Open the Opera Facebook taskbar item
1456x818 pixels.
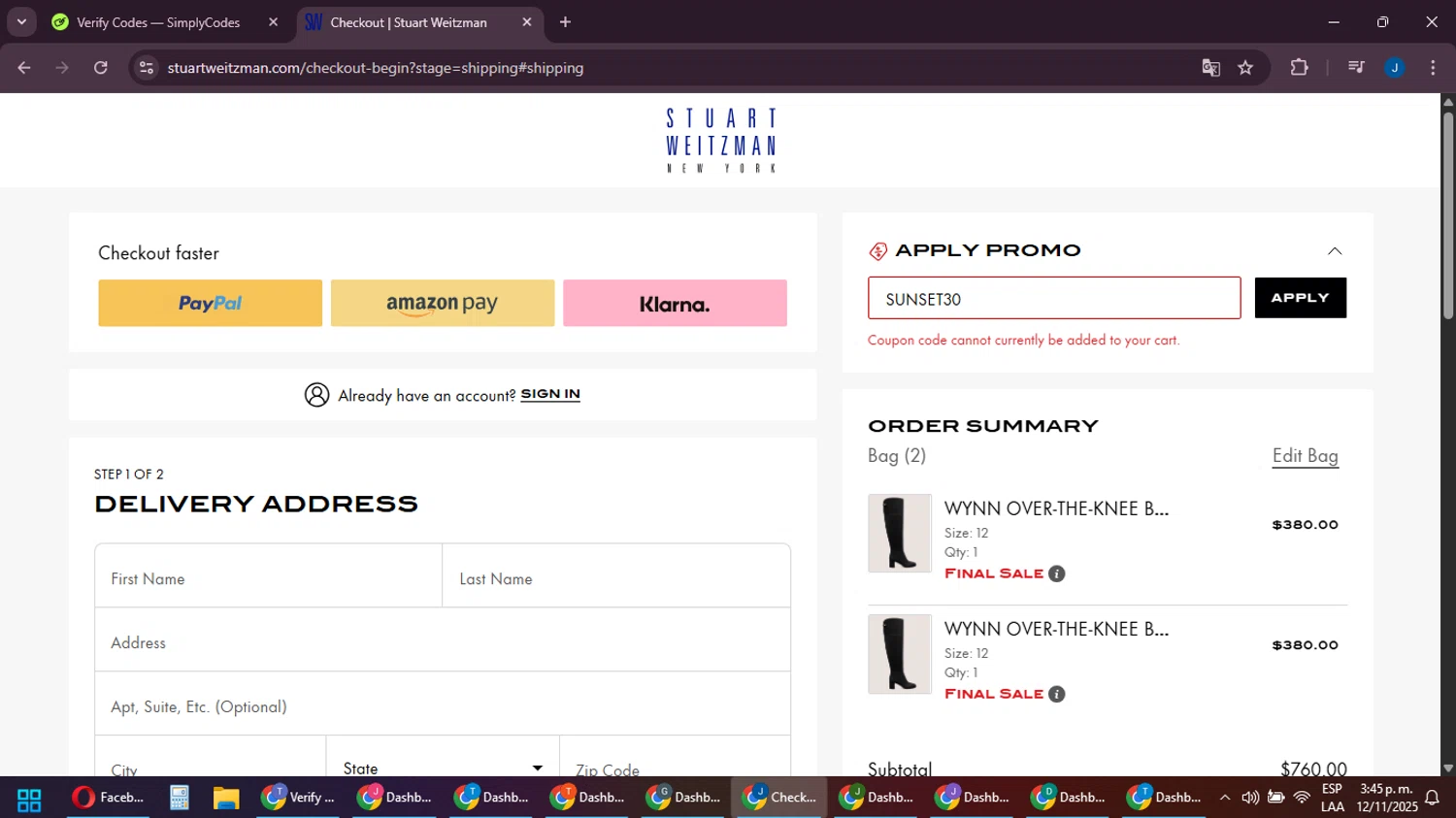point(109,798)
